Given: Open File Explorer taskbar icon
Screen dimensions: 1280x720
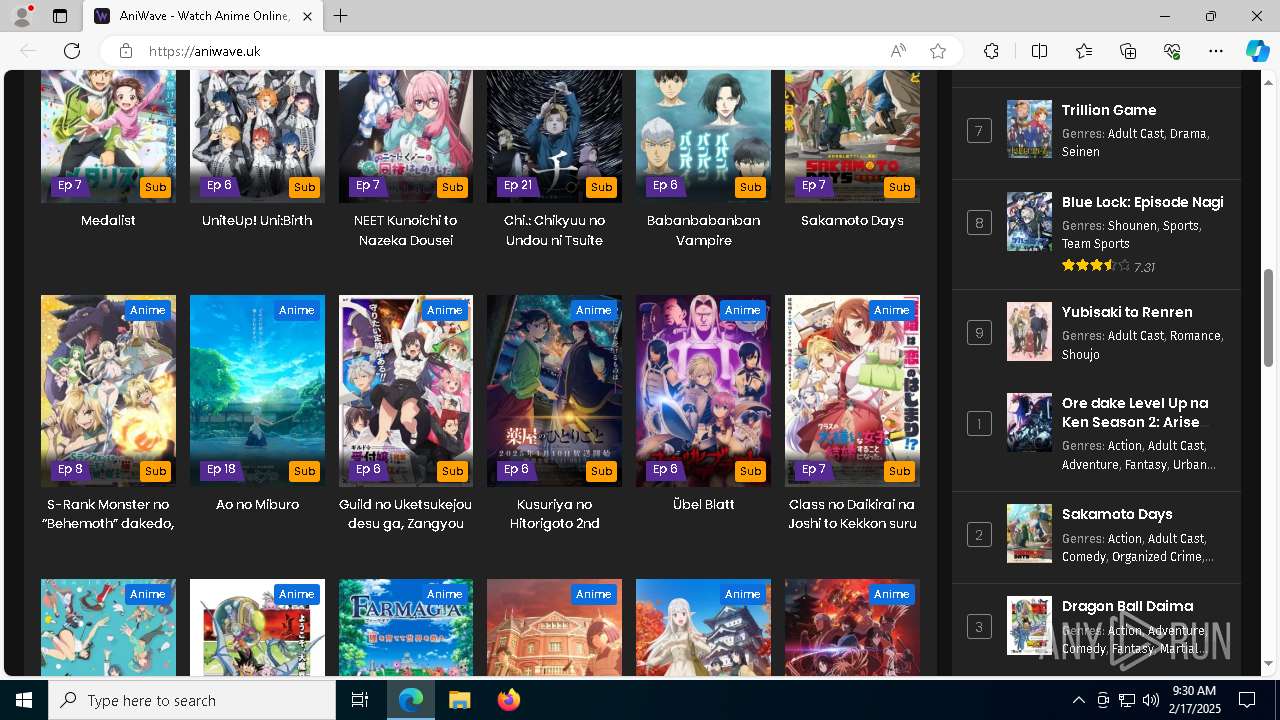Looking at the screenshot, I should click(x=459, y=700).
